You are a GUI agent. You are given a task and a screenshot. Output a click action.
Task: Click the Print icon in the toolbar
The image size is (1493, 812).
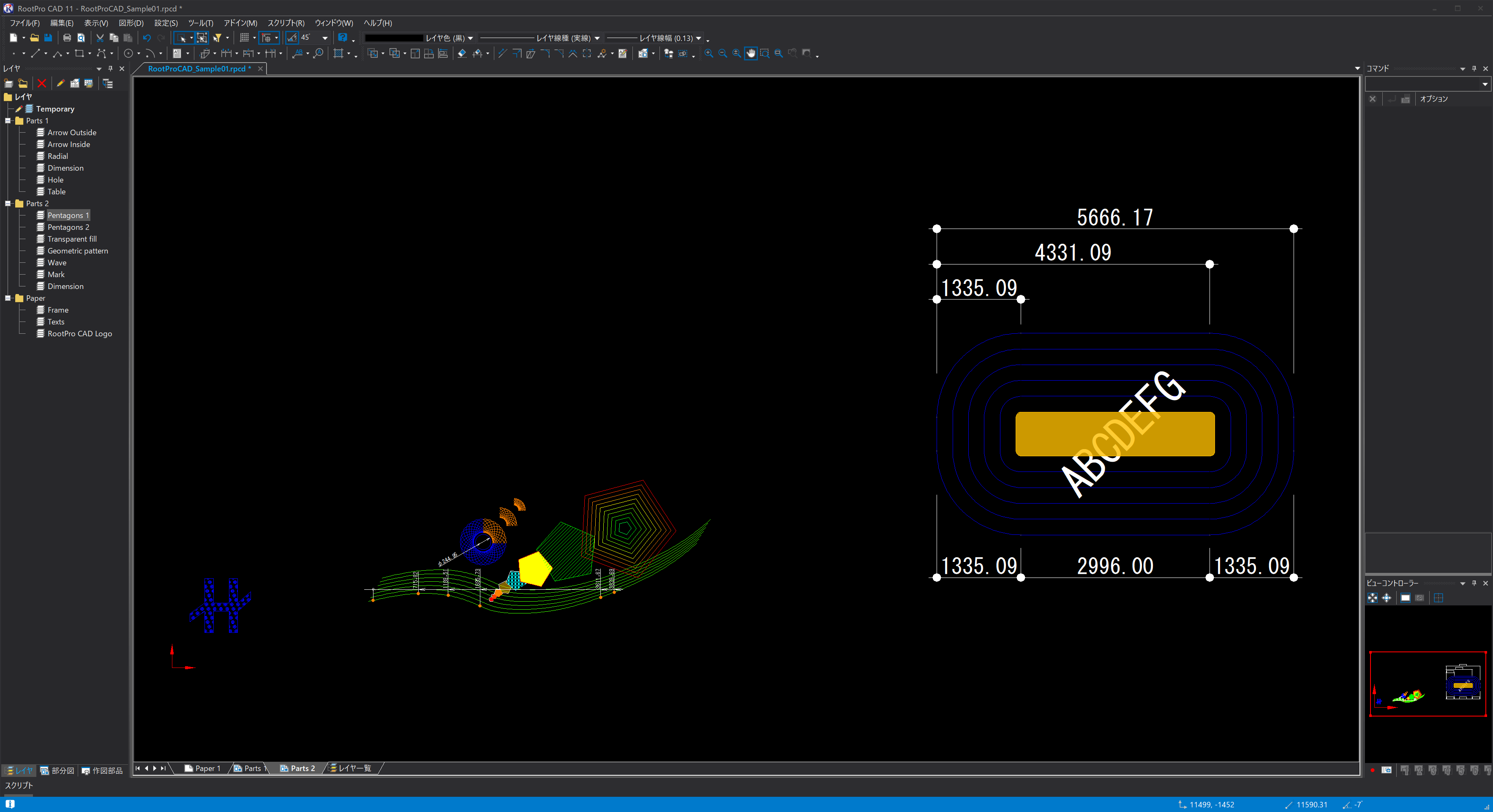point(67,38)
